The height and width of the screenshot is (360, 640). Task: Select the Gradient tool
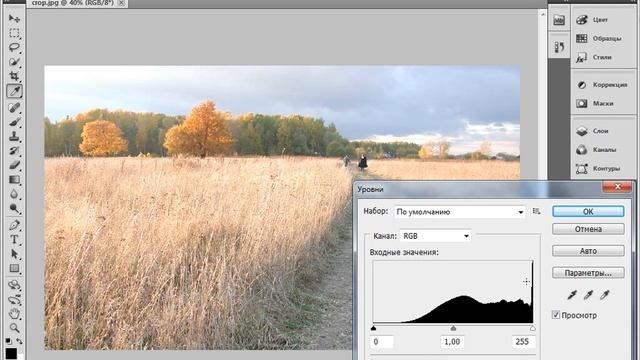coord(14,179)
